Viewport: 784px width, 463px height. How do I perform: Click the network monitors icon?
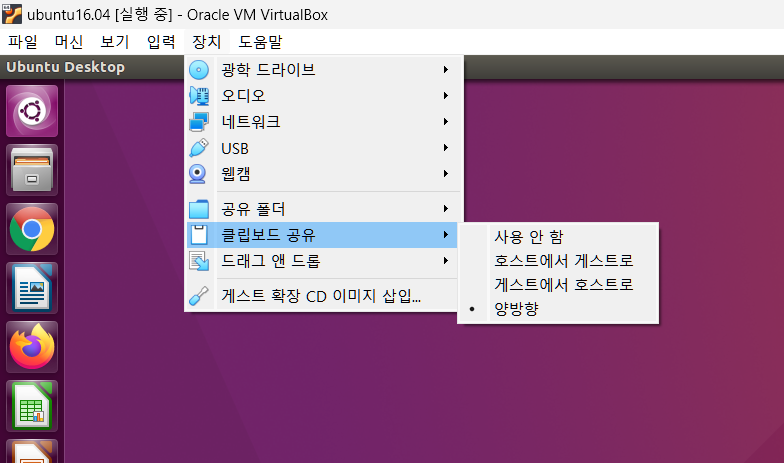pos(199,122)
